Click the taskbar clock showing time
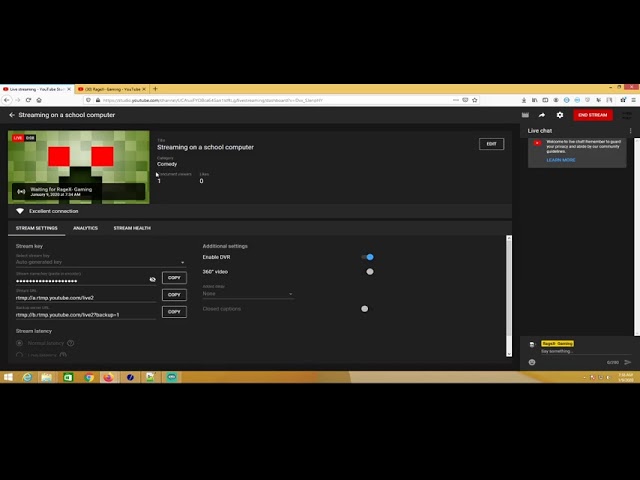 [625, 377]
